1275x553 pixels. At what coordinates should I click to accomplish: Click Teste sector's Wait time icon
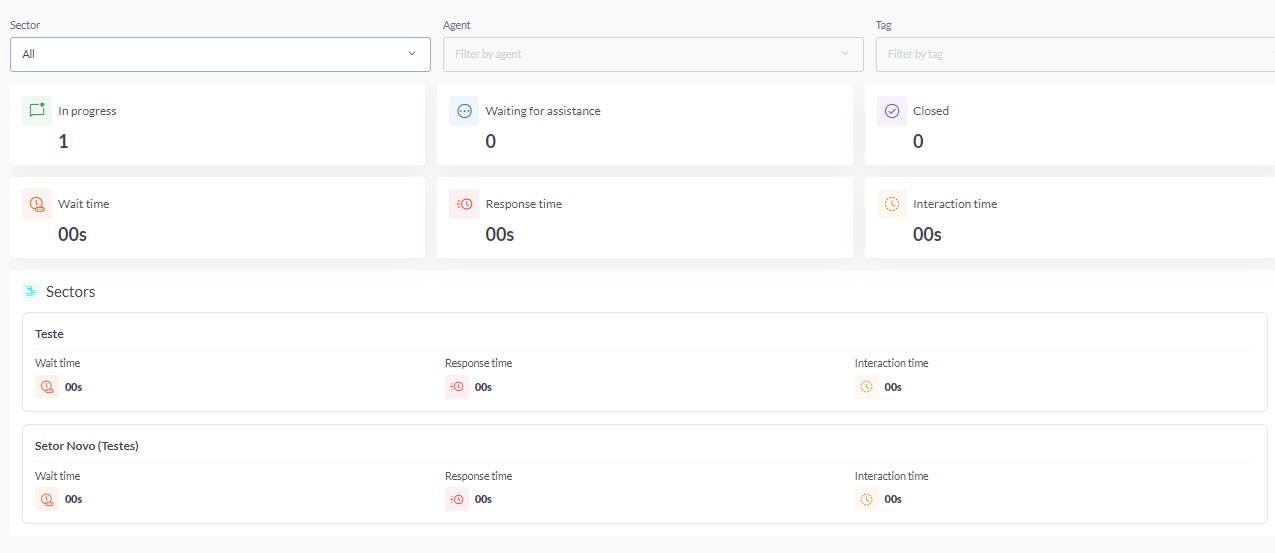tap(47, 387)
